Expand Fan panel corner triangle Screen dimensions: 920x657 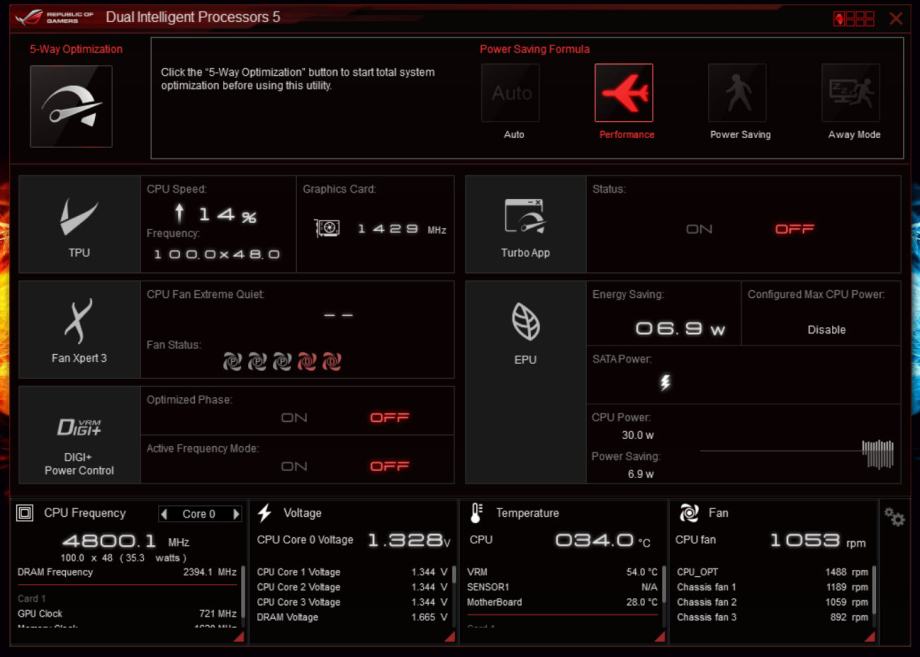coord(870,637)
